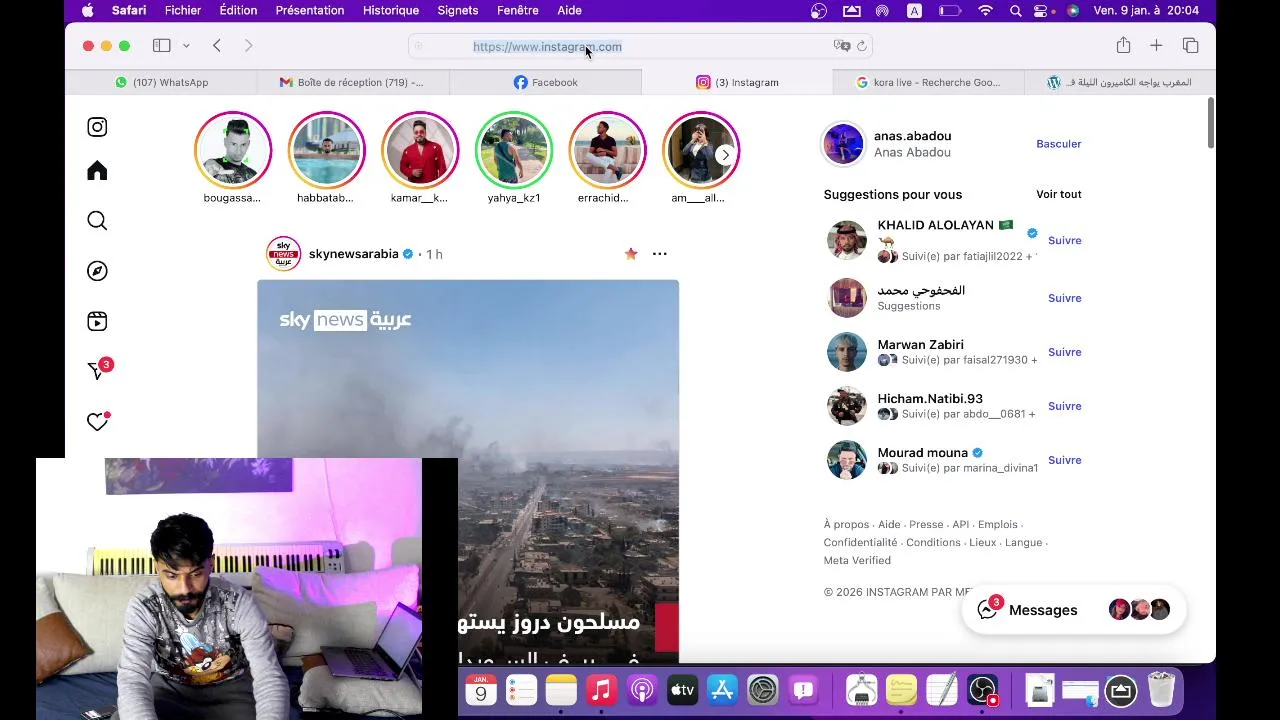Click Safari share icon

(1123, 45)
